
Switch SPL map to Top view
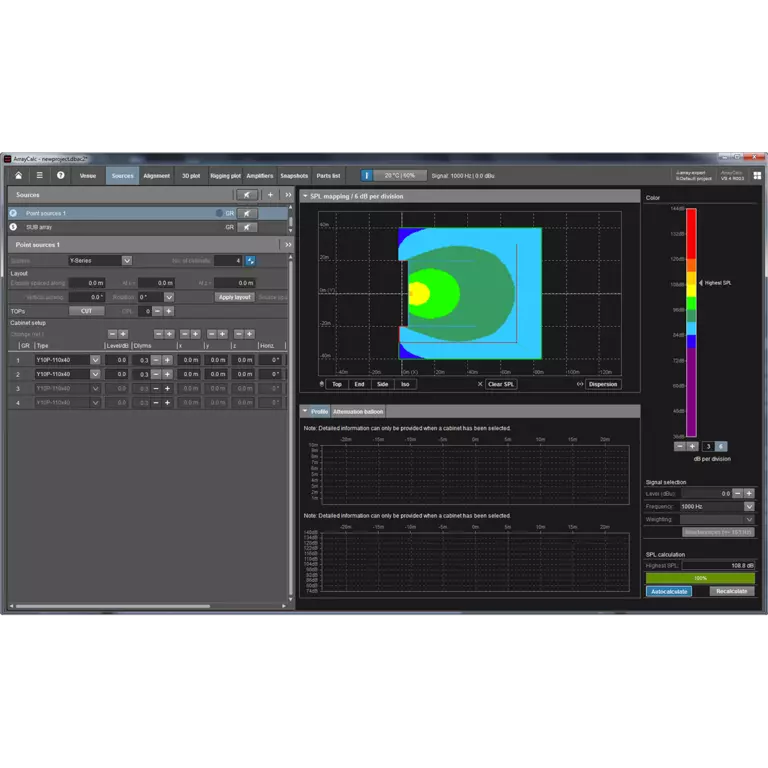[337, 384]
